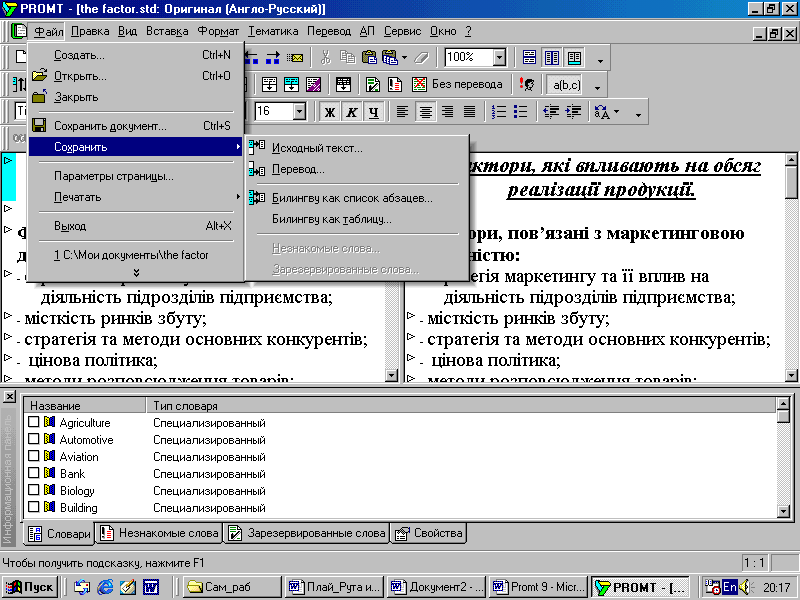
Task: Expand the translation toolbar overflow arrow
Action: (597, 88)
